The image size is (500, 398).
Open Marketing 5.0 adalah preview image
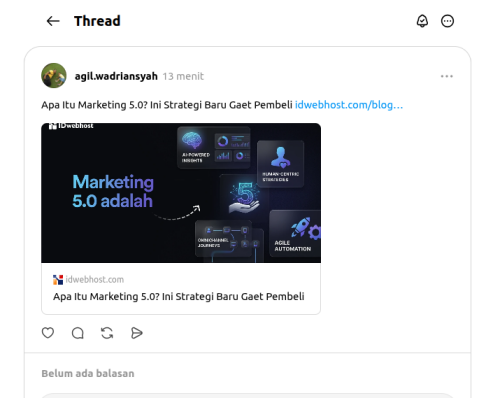[x=181, y=193]
